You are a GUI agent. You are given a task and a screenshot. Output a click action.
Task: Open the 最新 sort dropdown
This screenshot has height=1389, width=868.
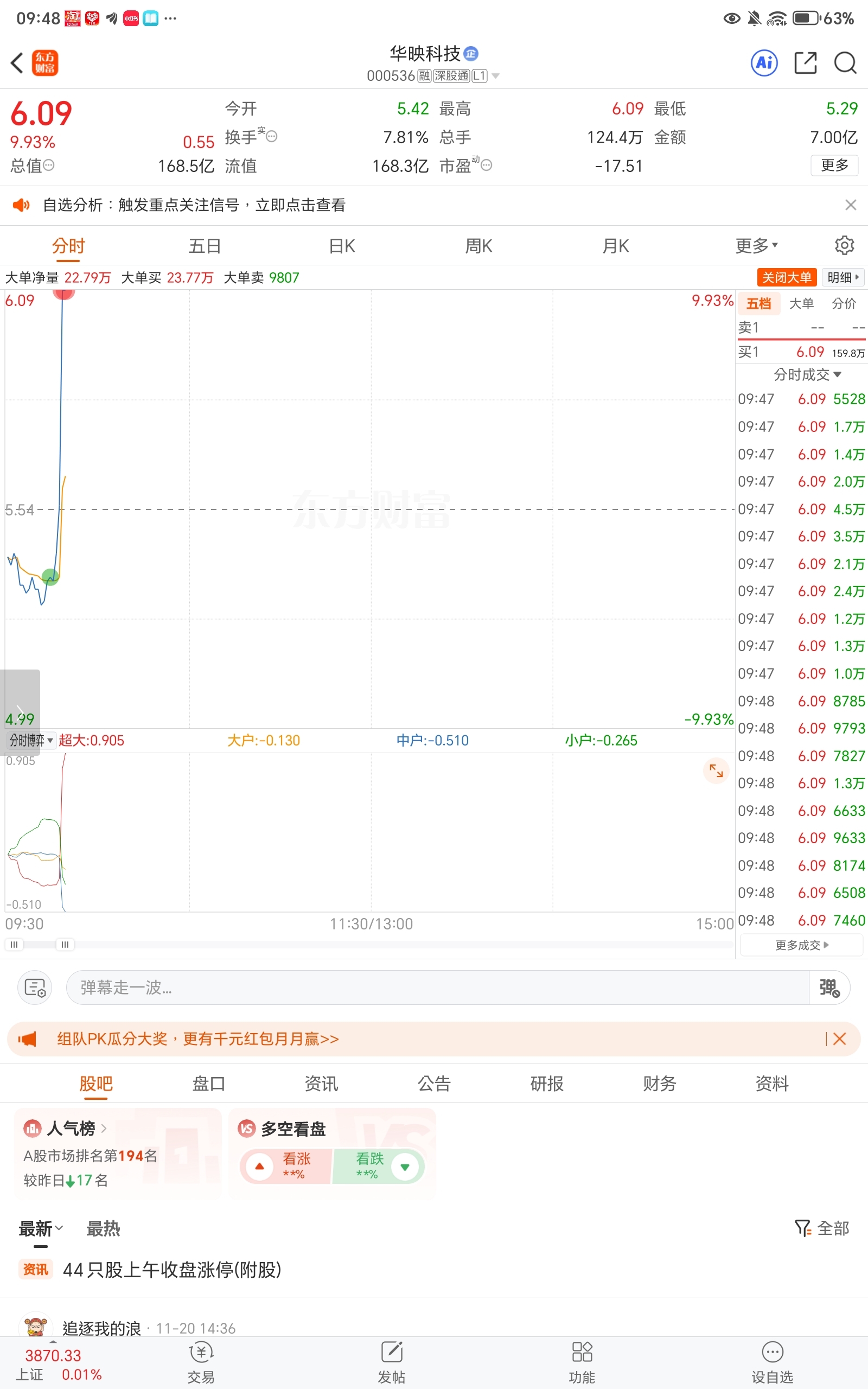point(40,1228)
